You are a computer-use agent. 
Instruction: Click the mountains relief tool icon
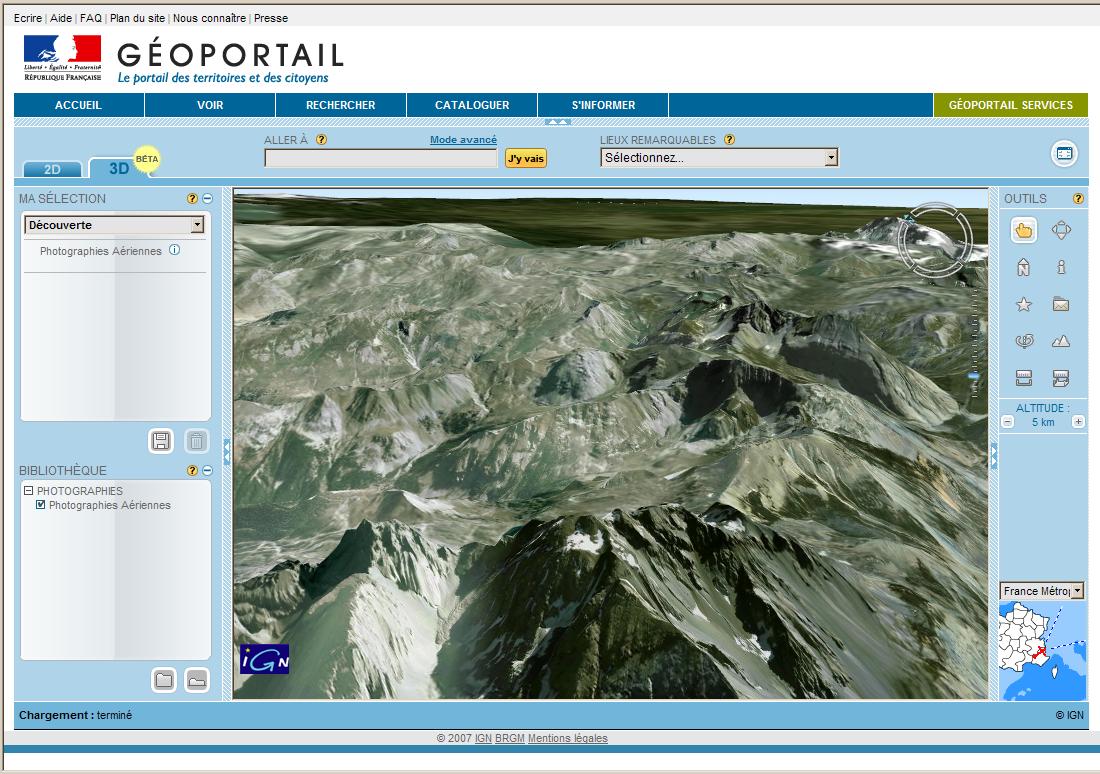click(1061, 342)
